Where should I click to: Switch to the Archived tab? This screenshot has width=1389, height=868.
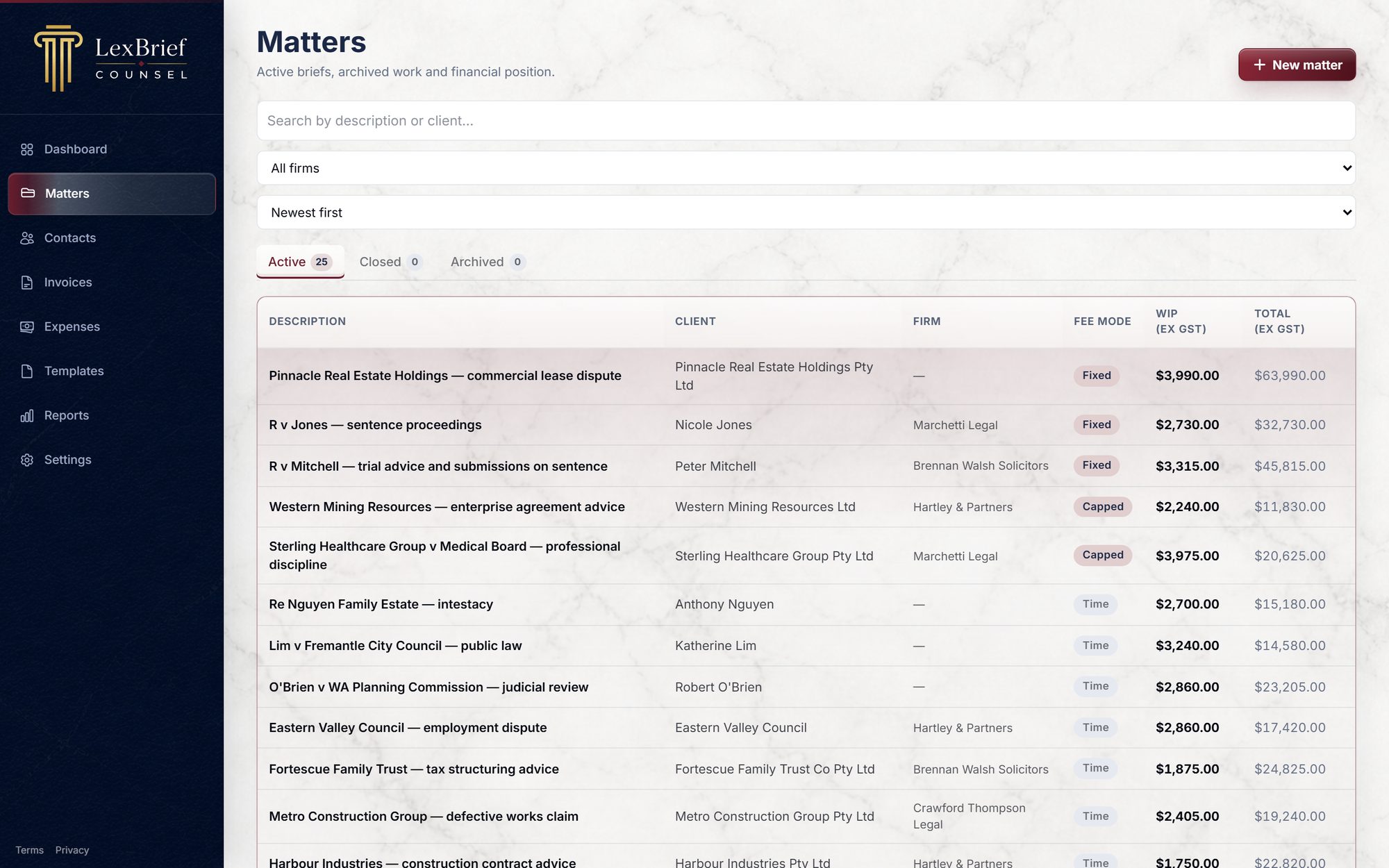[488, 262]
